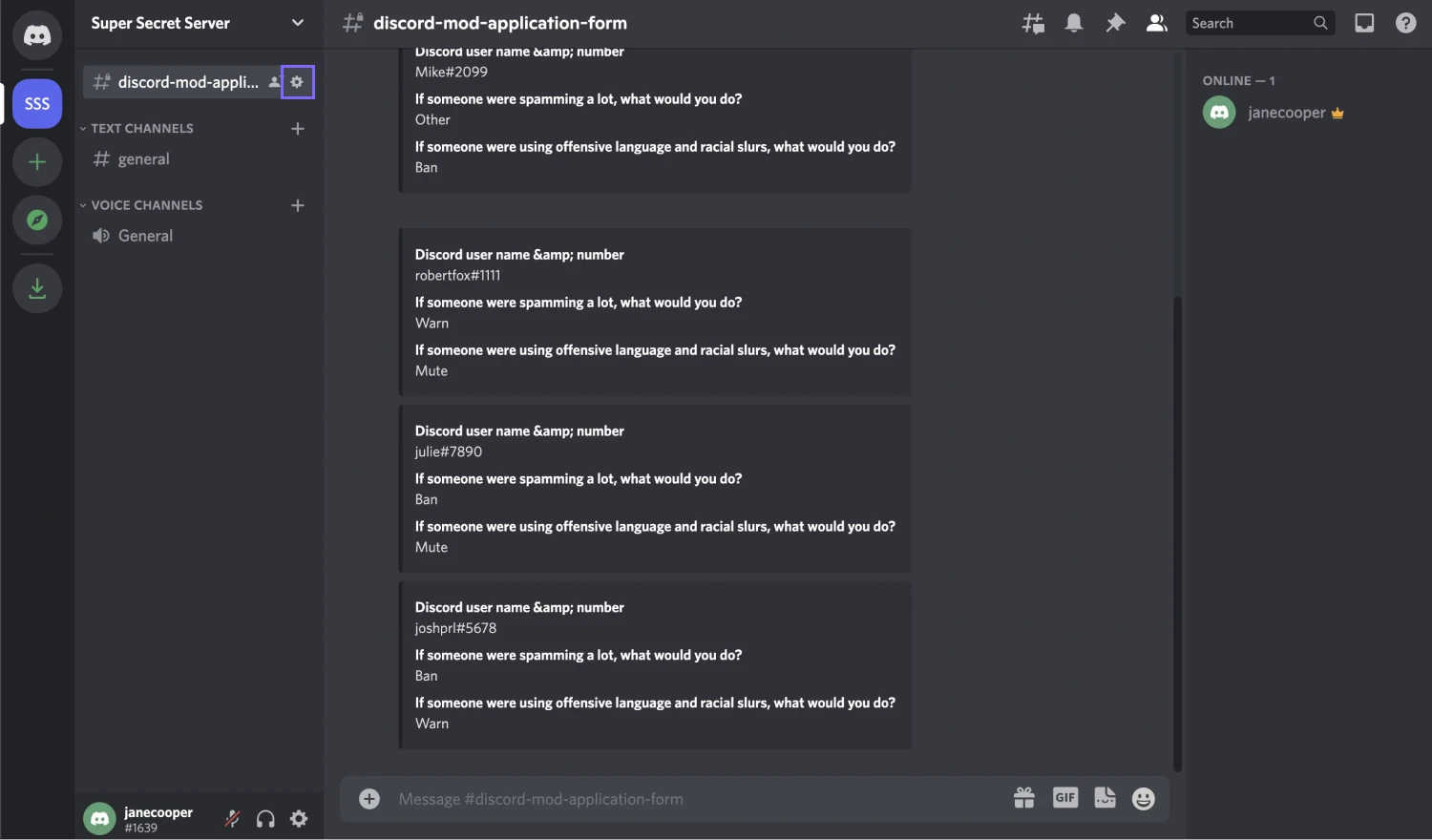Open the notification settings bell

click(1073, 22)
